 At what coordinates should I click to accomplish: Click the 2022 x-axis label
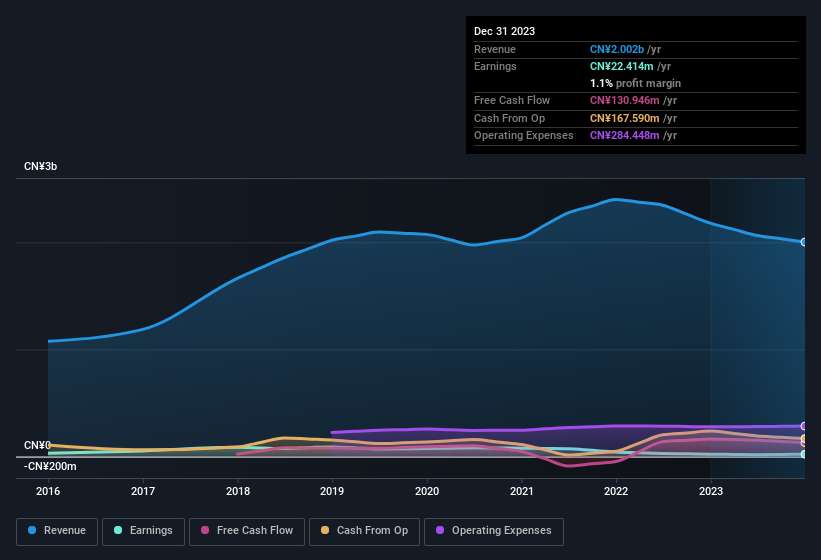coord(616,491)
